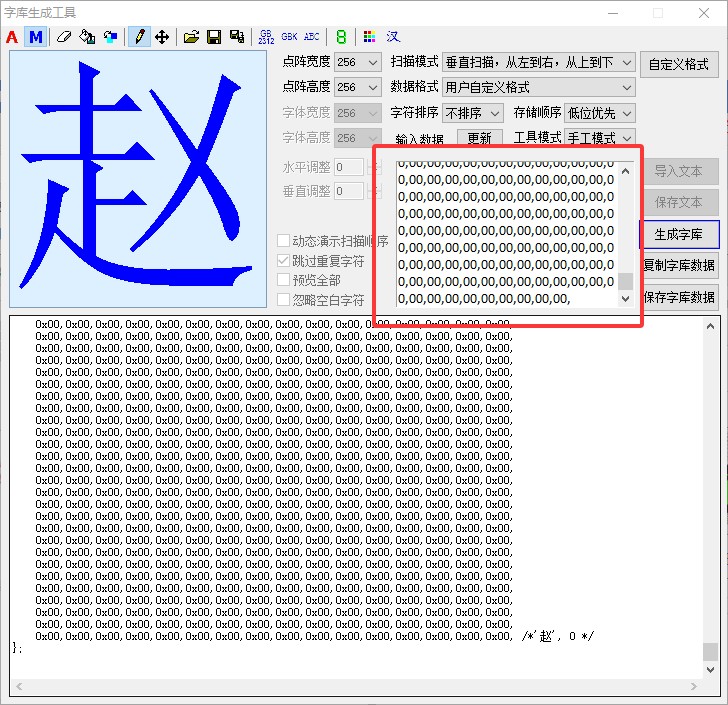Click the 垂直调整 value field

pyautogui.click(x=349, y=191)
